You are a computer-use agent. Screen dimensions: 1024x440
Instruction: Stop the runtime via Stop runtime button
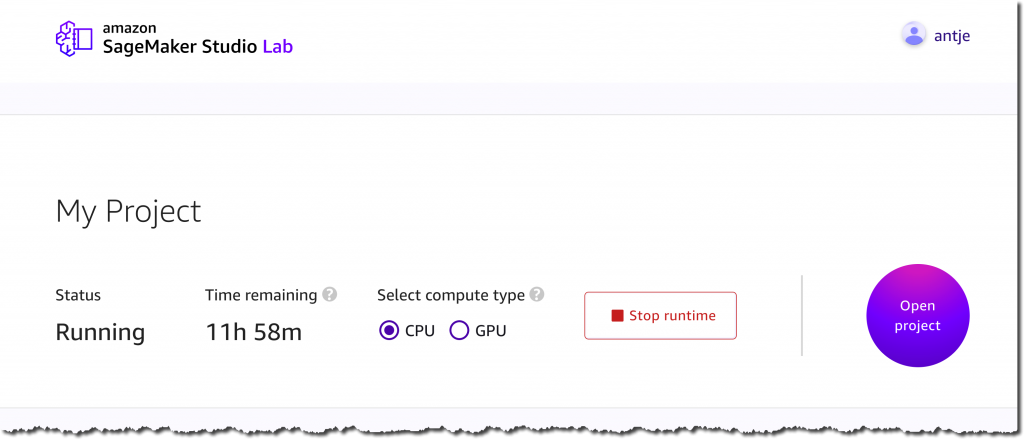660,315
